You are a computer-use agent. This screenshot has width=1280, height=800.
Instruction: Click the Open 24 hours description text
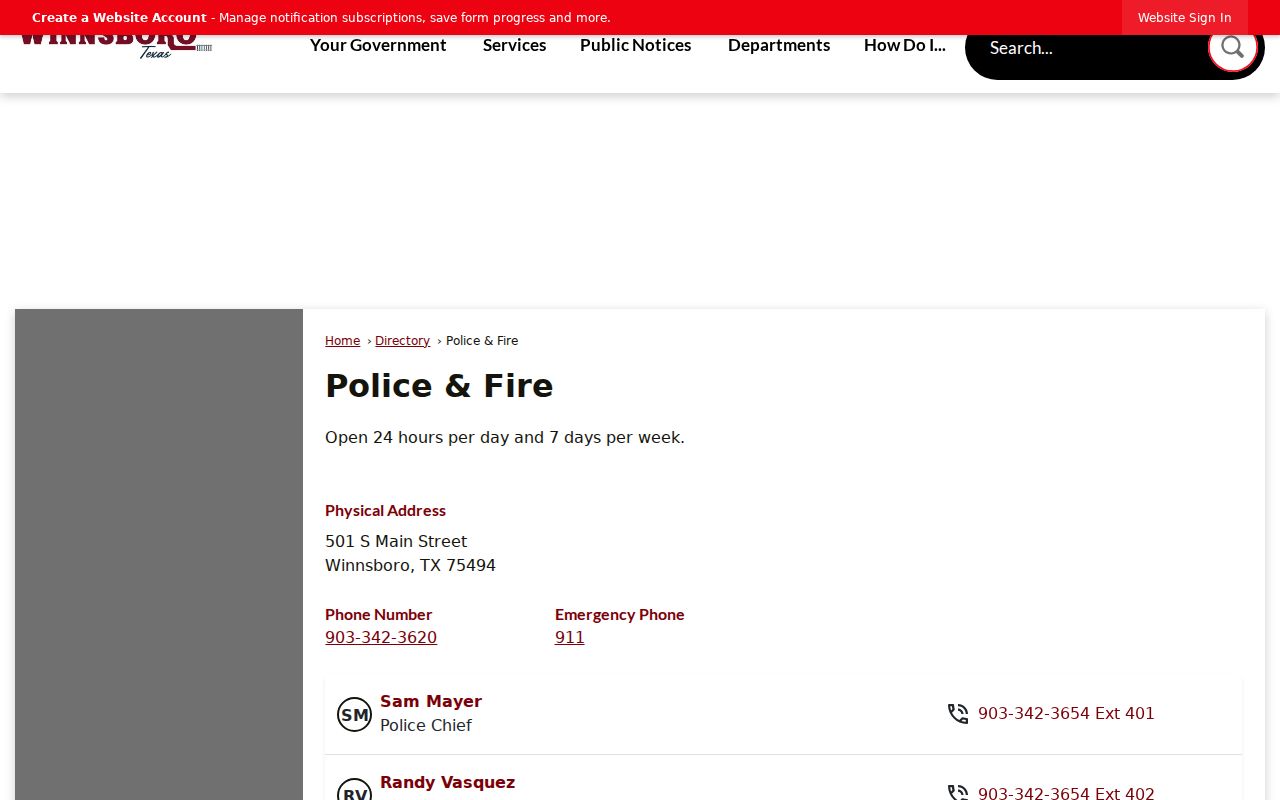click(x=505, y=438)
